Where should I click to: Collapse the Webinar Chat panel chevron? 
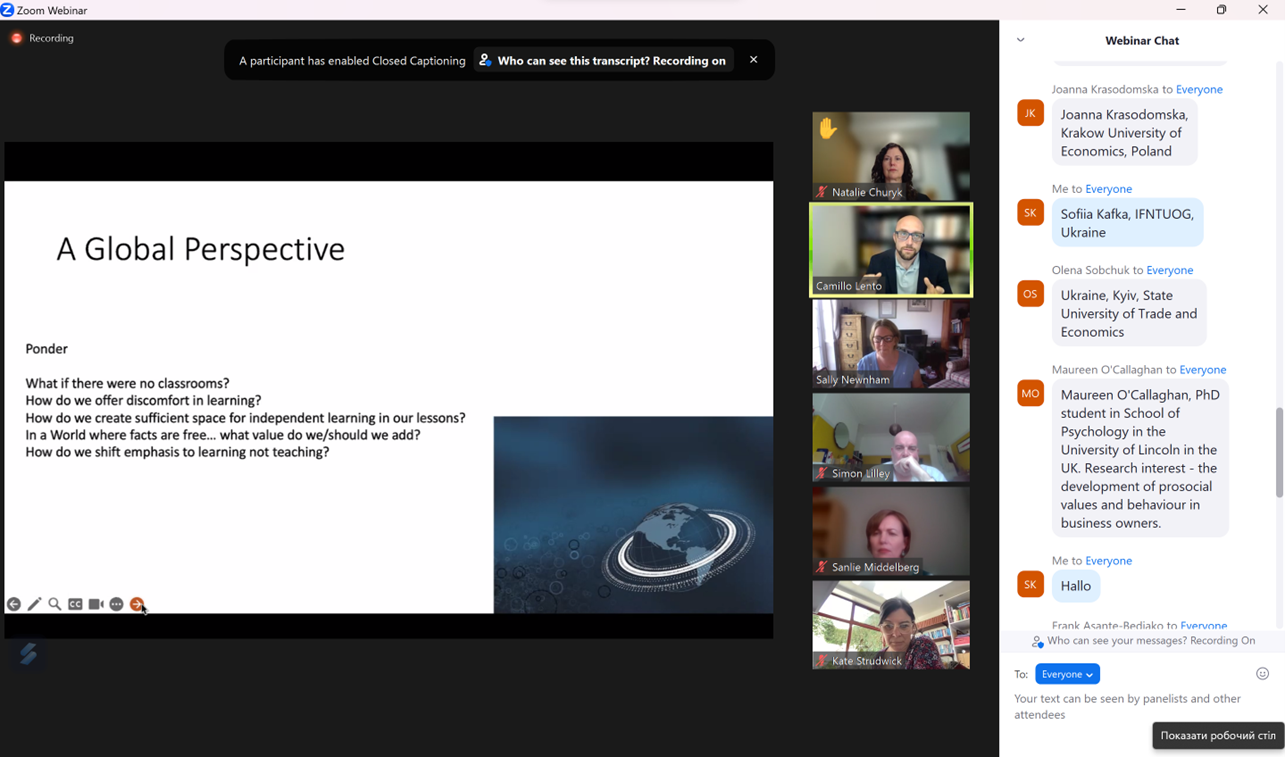[1020, 40]
